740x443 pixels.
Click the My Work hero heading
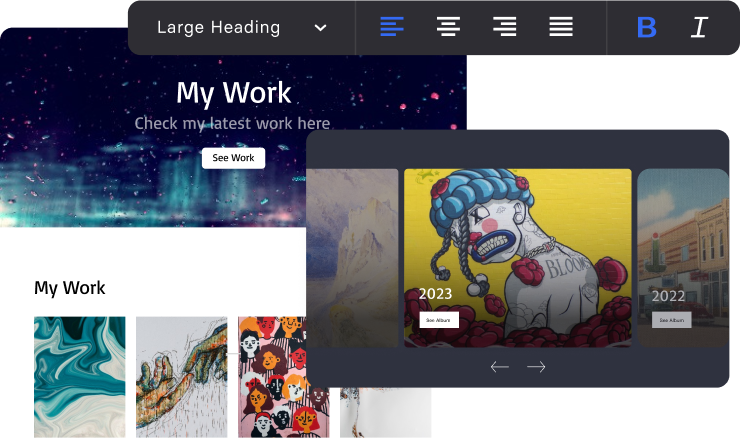coord(233,93)
